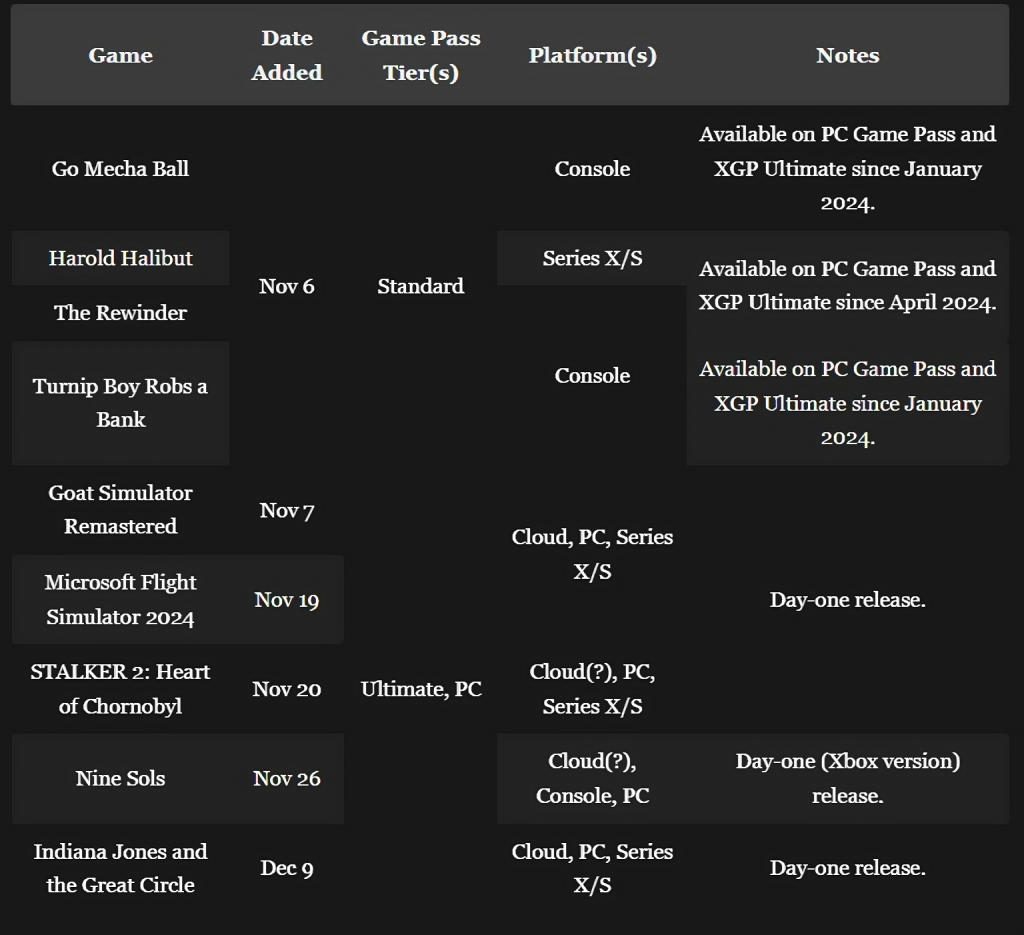The width and height of the screenshot is (1024, 935).
Task: Click the Ultimate, PC tier cell
Action: tap(421, 689)
